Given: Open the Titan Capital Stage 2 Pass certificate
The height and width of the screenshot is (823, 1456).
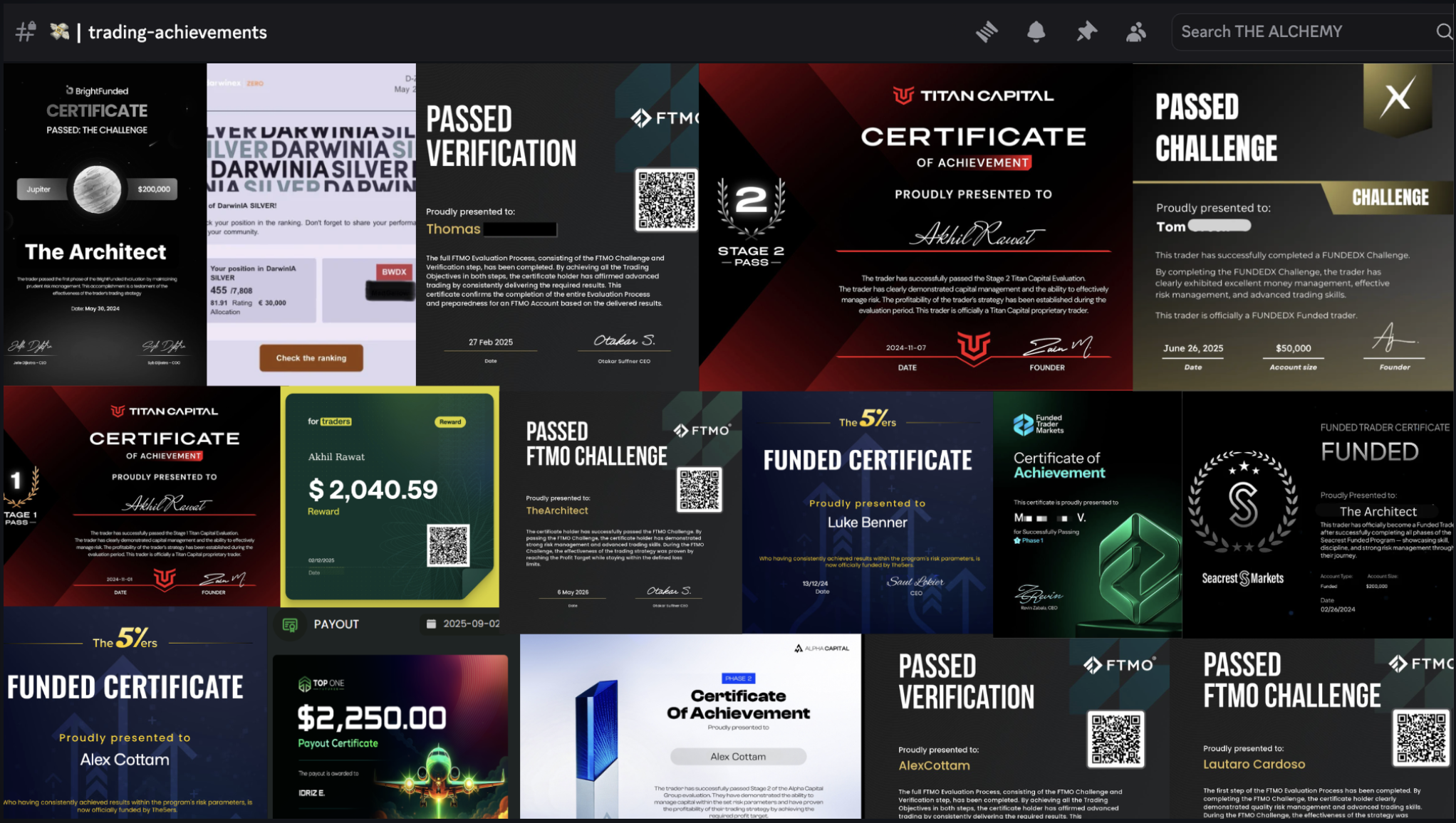Looking at the screenshot, I should [915, 226].
